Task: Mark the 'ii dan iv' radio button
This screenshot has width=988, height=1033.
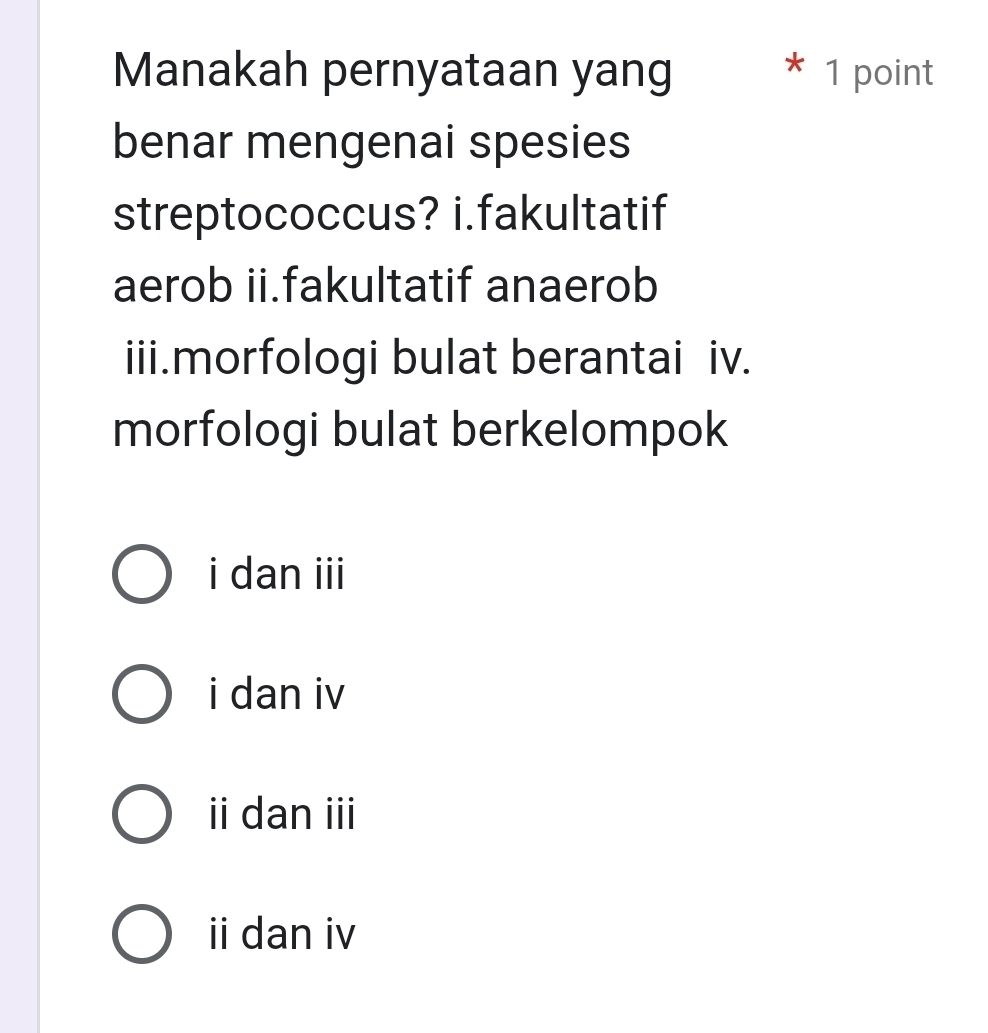Action: pos(140,934)
